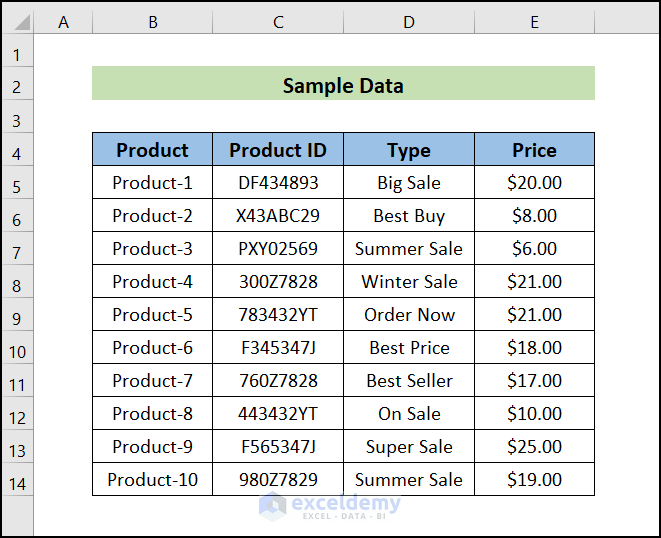Click the Price header cell
The image size is (661, 538).
534,150
